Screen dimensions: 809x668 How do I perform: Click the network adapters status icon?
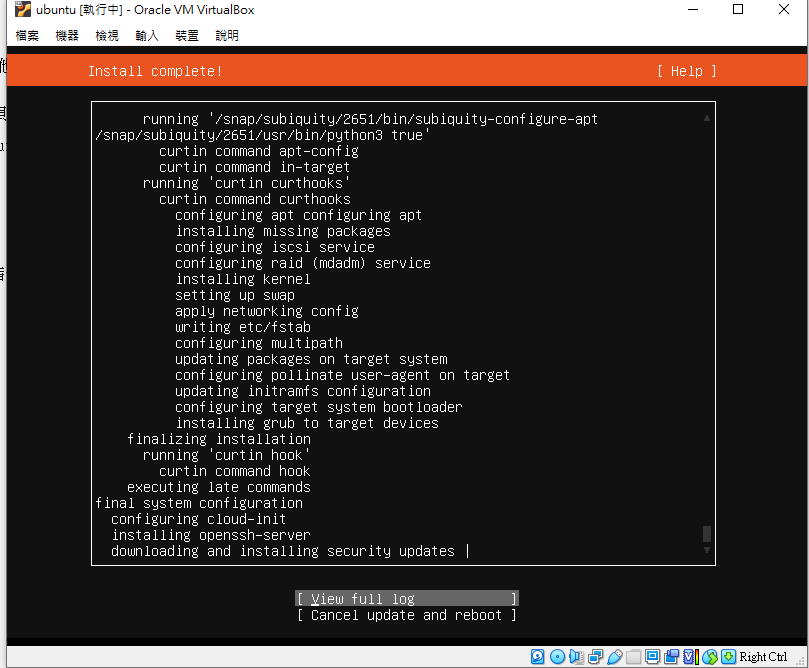595,656
